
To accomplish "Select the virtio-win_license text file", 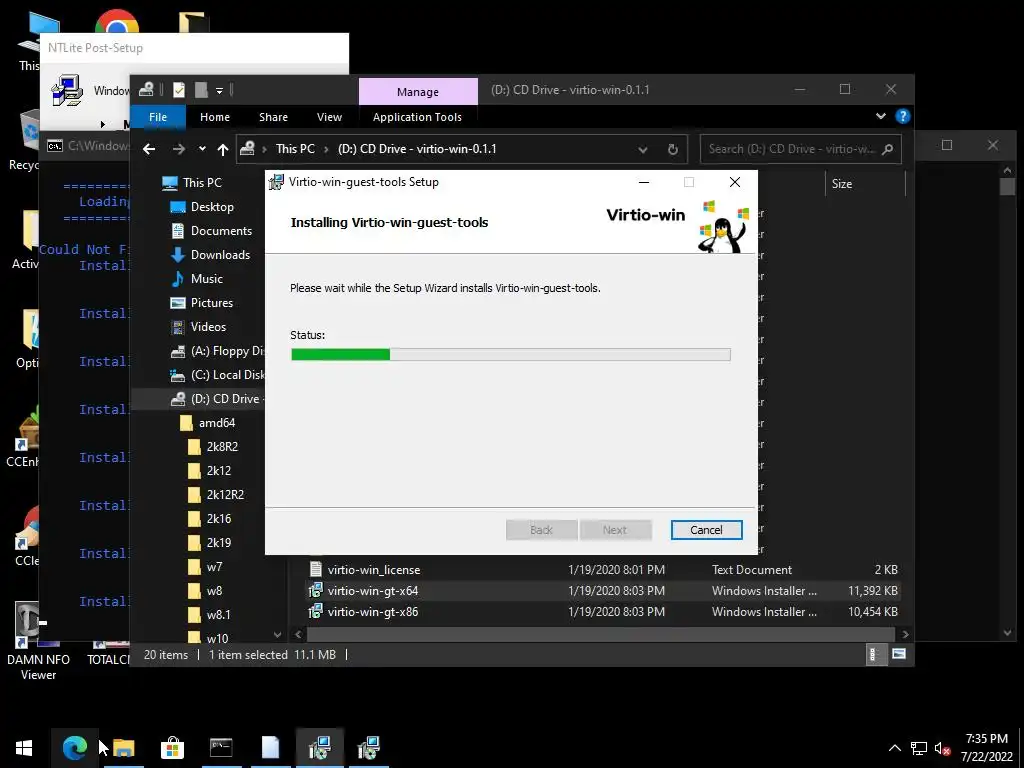I will tap(374, 570).
